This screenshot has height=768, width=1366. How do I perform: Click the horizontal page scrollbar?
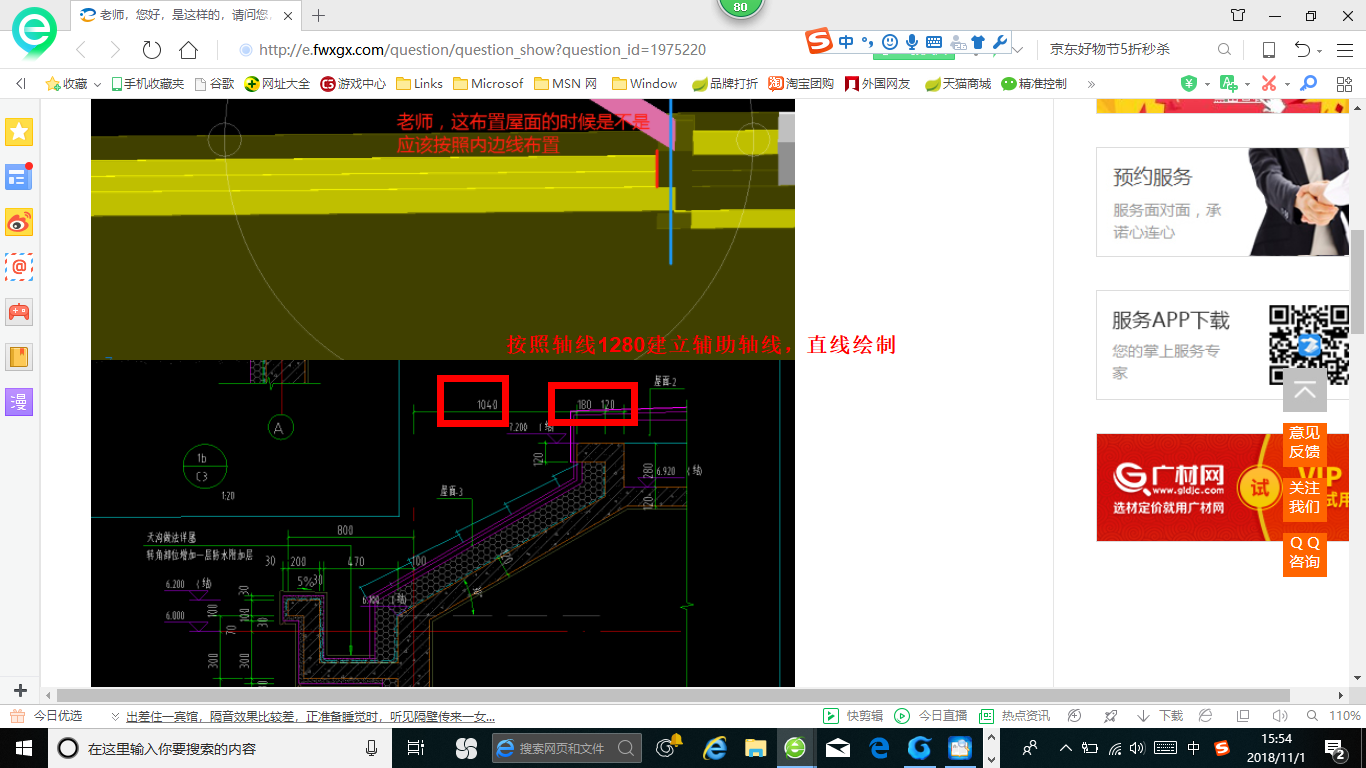click(x=672, y=695)
